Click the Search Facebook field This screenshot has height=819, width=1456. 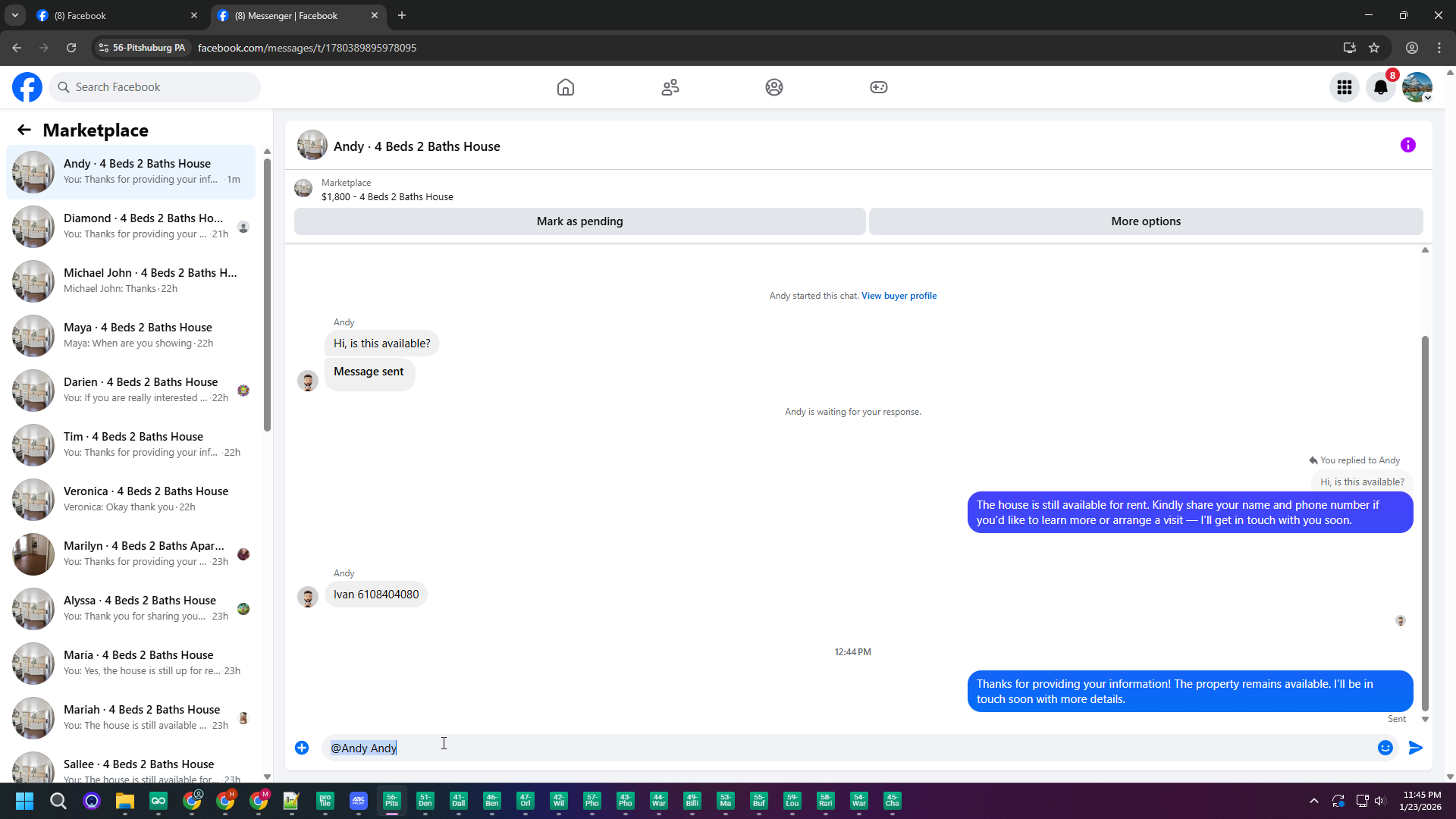[x=155, y=87]
